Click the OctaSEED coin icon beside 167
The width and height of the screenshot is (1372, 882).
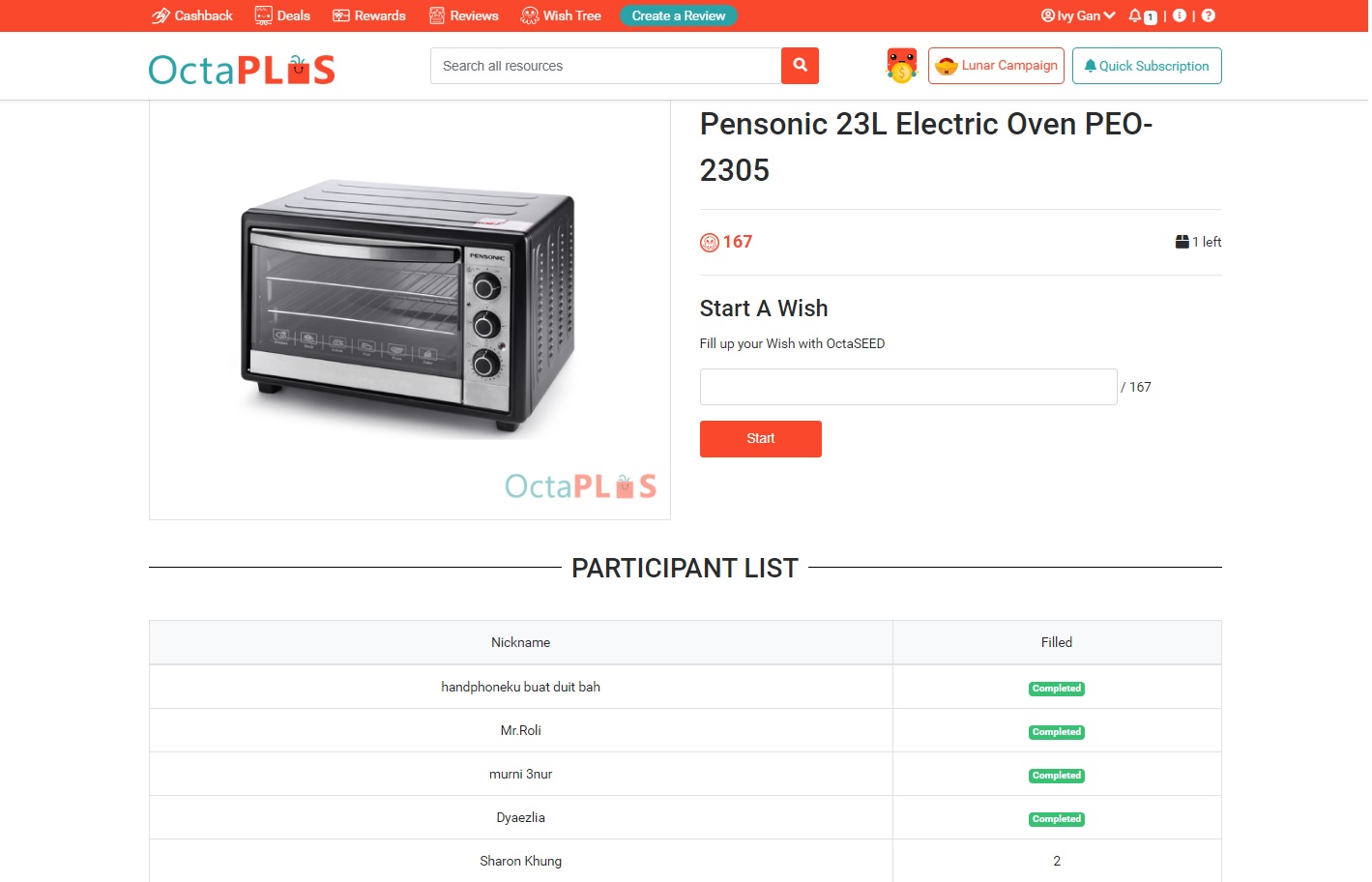pyautogui.click(x=710, y=243)
